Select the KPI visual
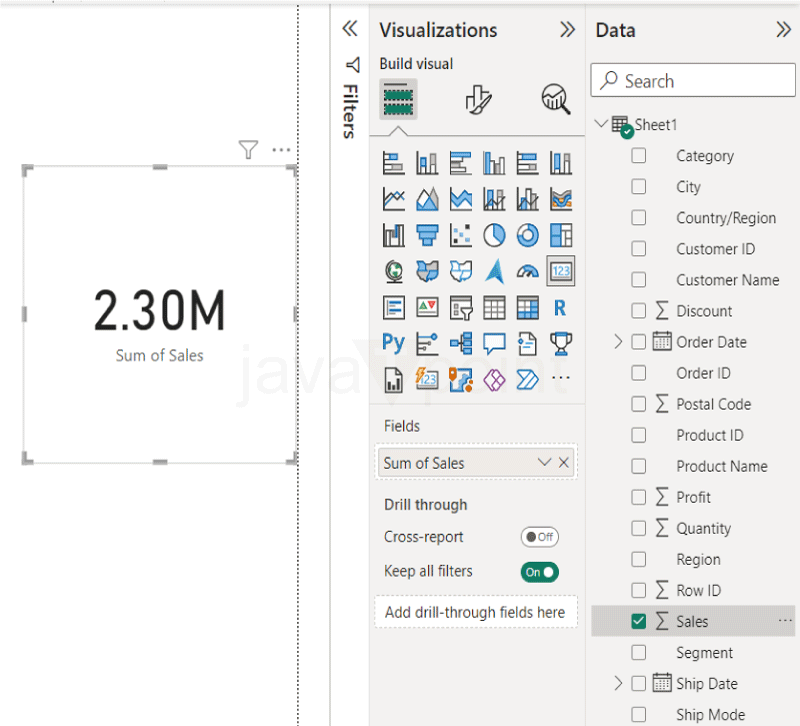Image resolution: width=800 pixels, height=726 pixels. pos(427,308)
